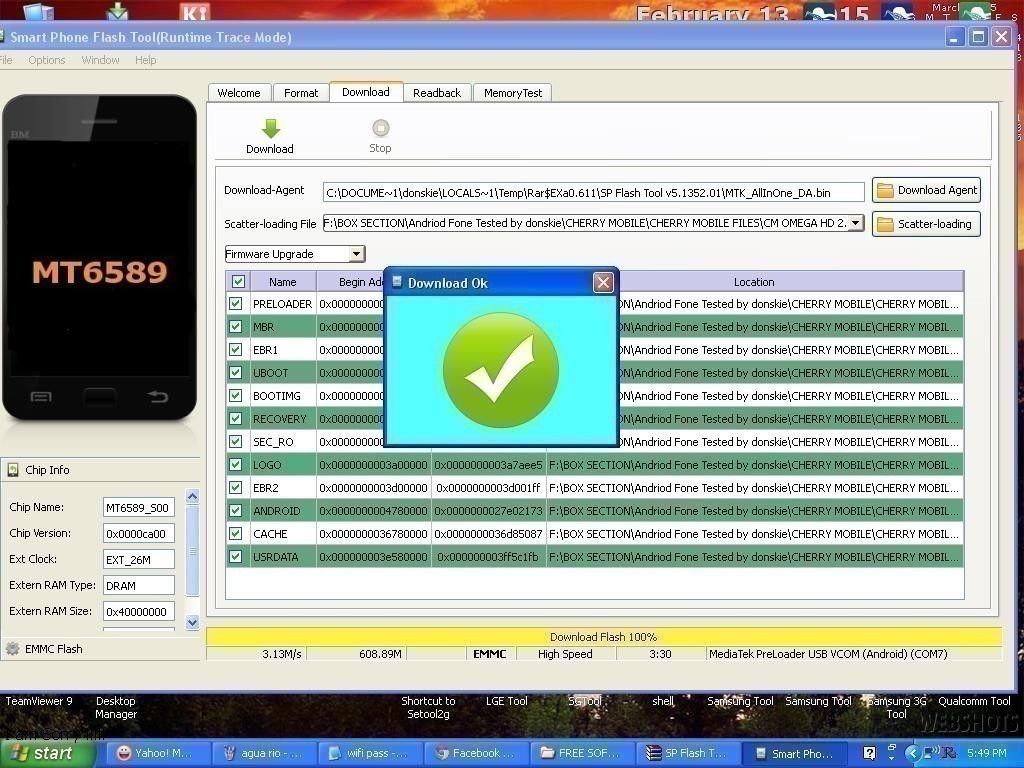
Task: Click the Download Flash 100% progress bar
Action: [x=603, y=637]
